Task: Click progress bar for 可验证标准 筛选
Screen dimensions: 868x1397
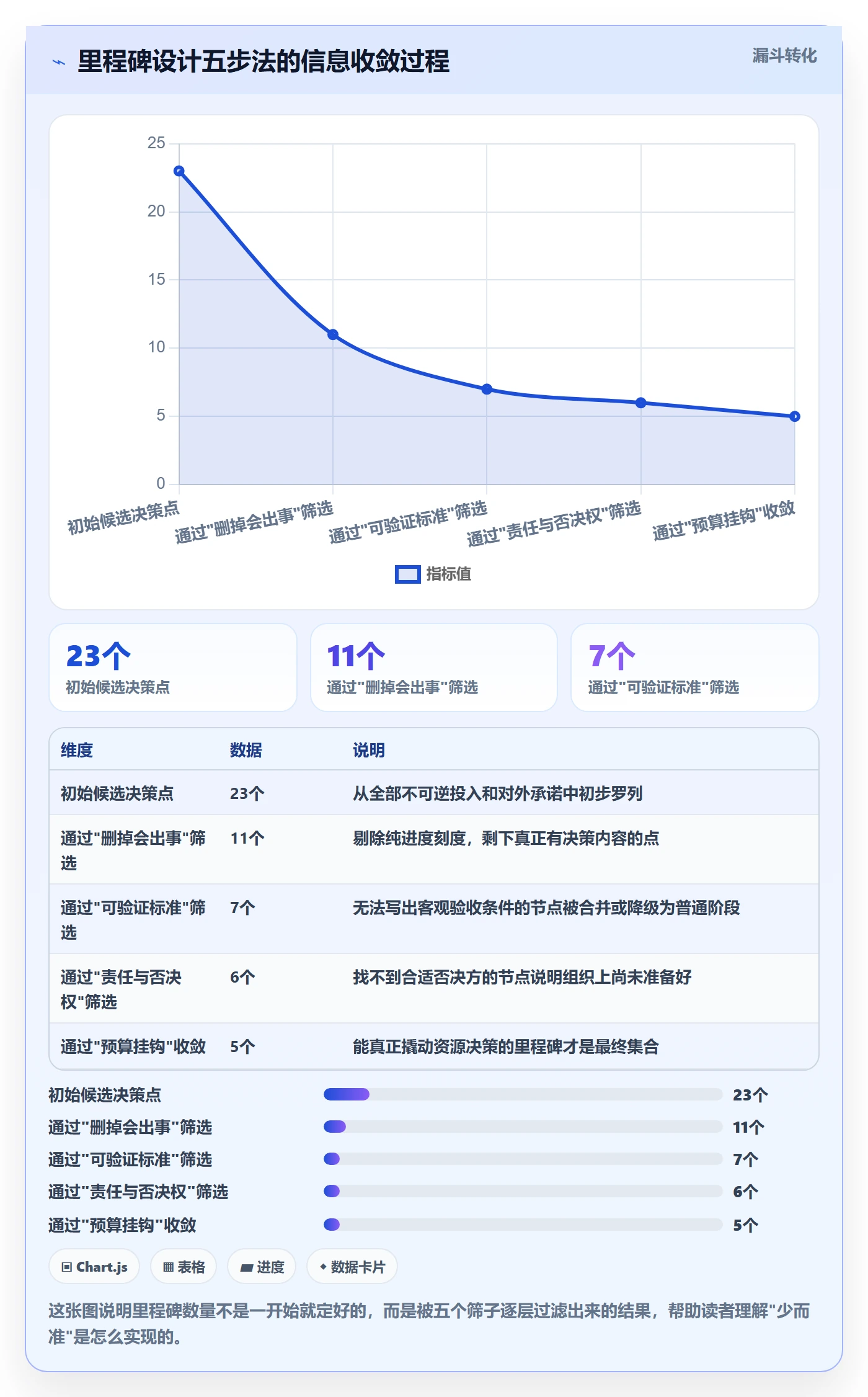Action: point(523,1159)
